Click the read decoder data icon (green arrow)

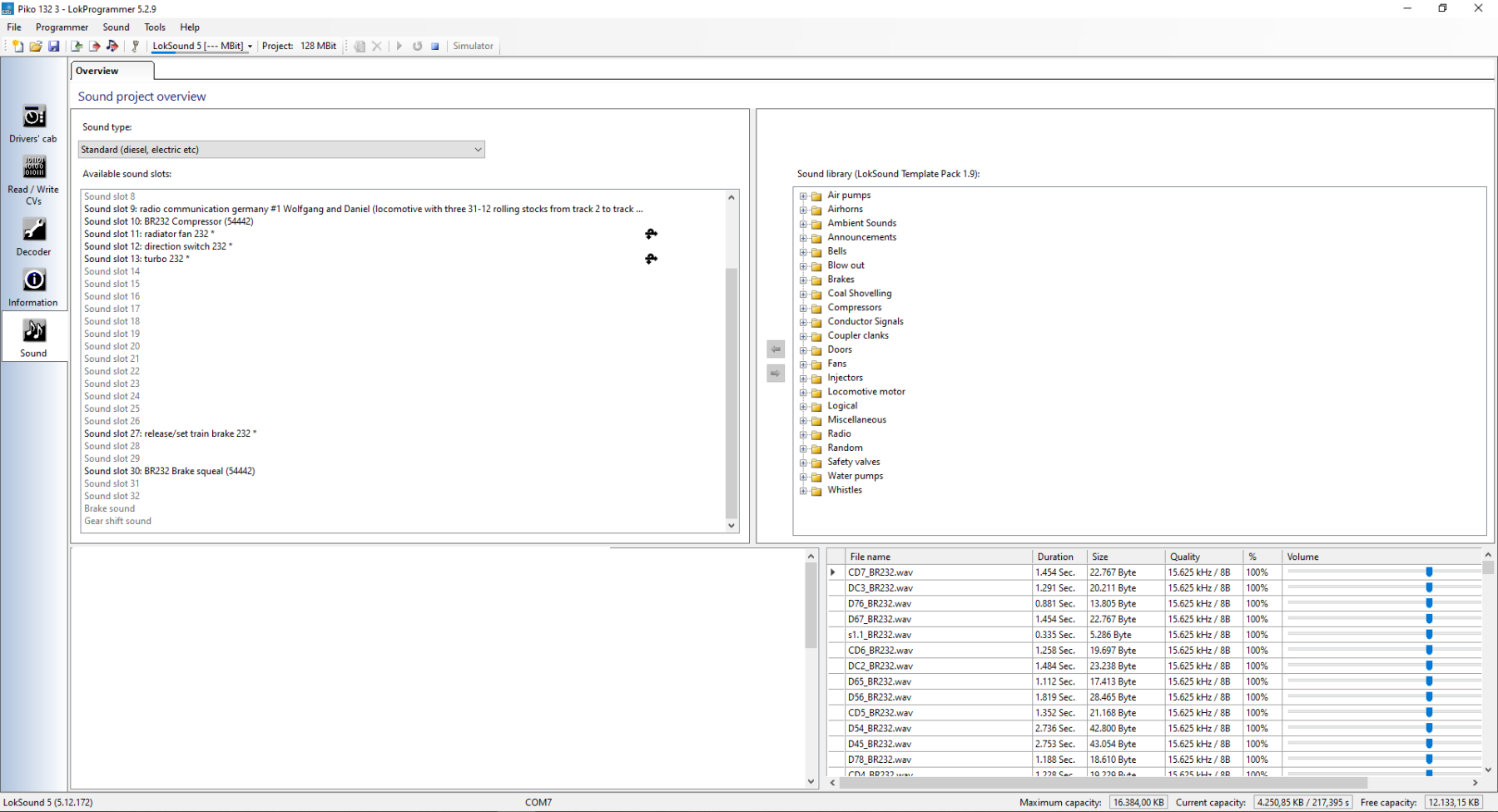(77, 46)
